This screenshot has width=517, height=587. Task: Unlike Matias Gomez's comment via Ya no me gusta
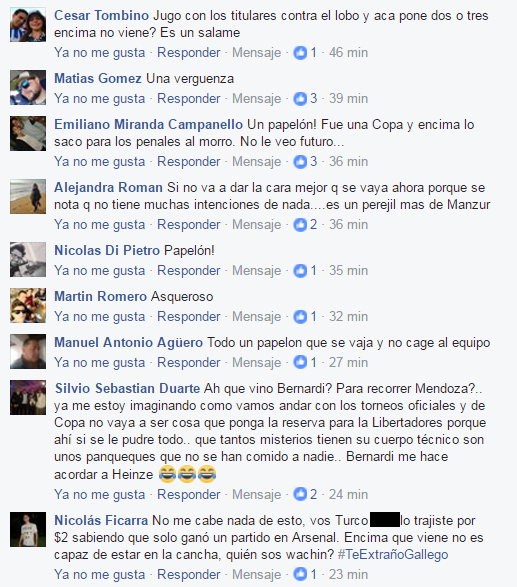100,99
